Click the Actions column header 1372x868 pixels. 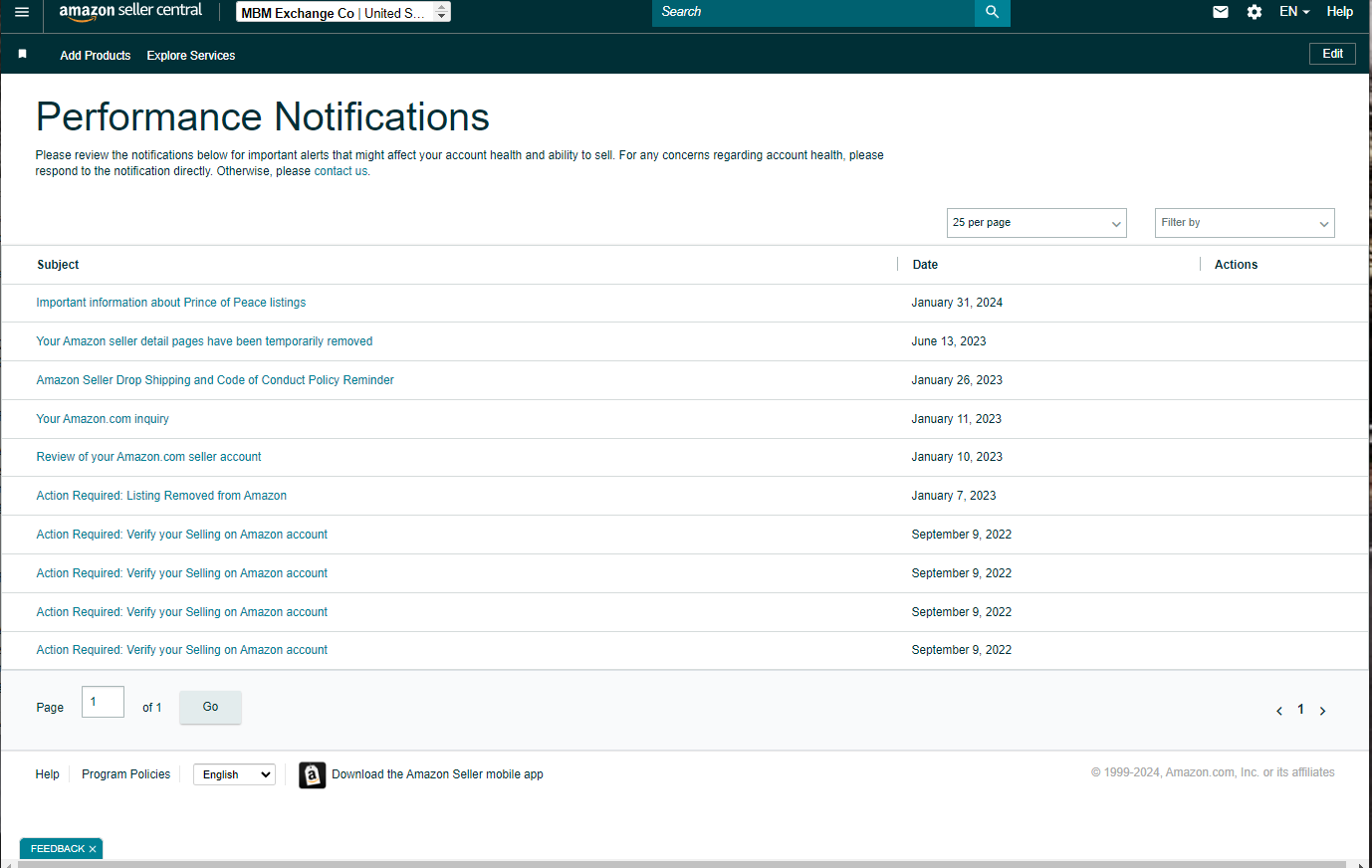coord(1236,265)
